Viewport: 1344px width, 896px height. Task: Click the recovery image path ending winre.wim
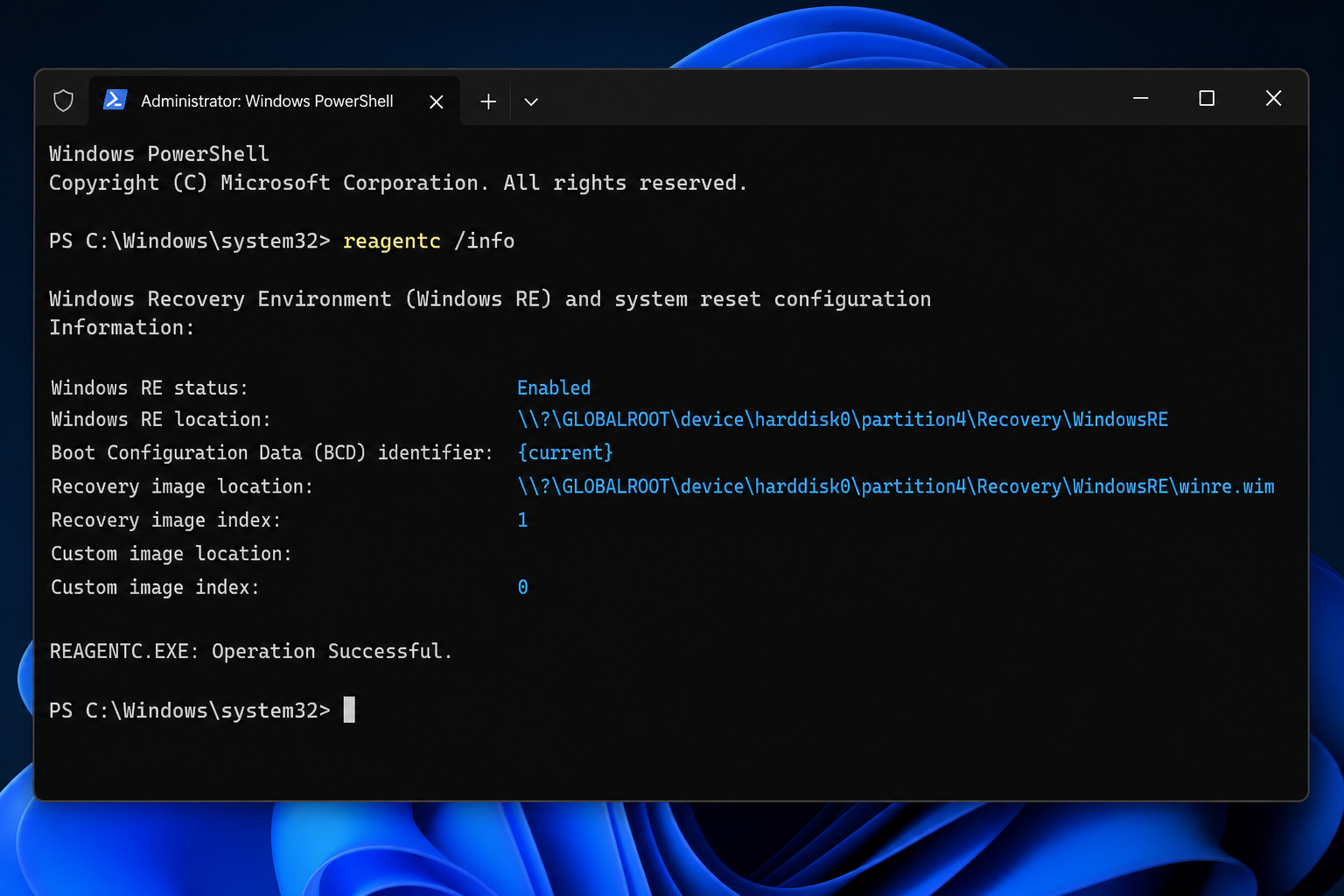(896, 486)
